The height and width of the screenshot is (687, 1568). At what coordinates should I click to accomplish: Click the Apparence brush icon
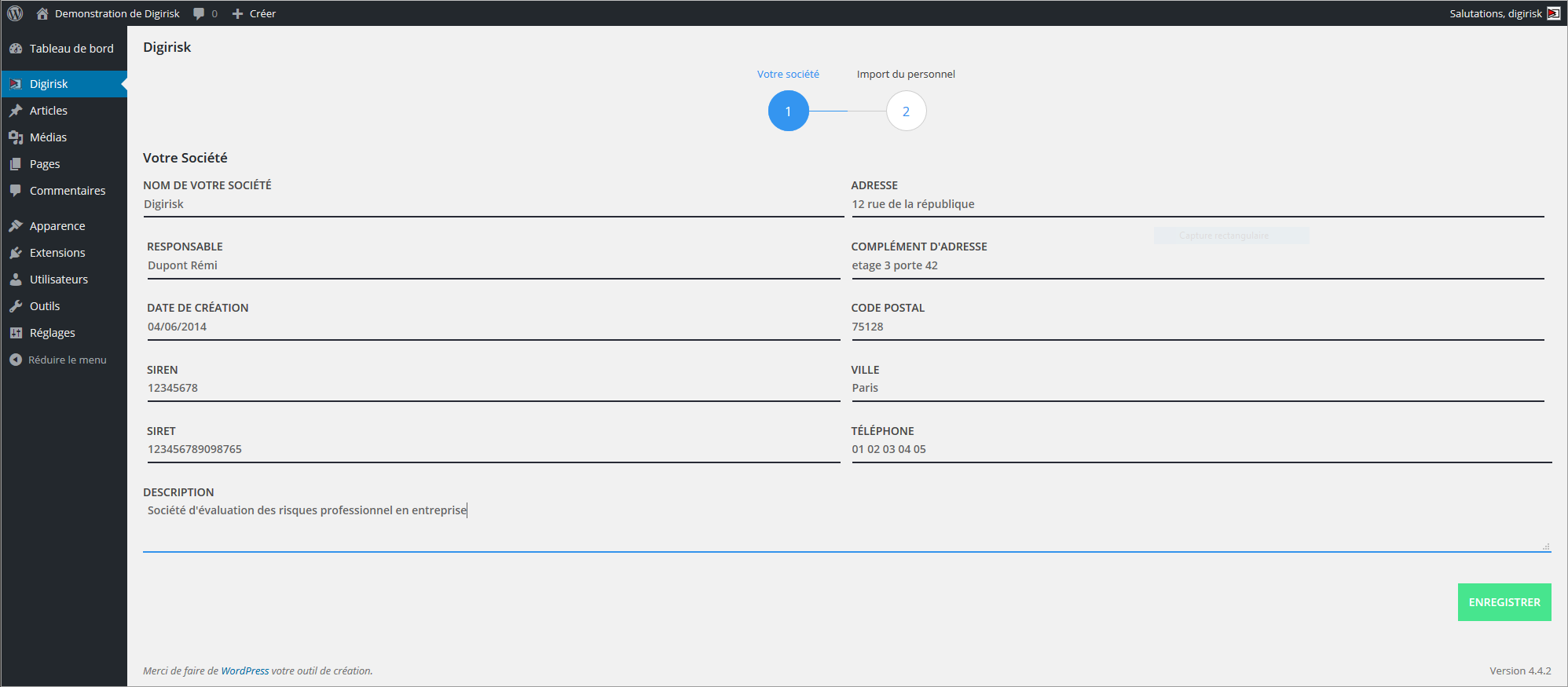click(x=16, y=226)
